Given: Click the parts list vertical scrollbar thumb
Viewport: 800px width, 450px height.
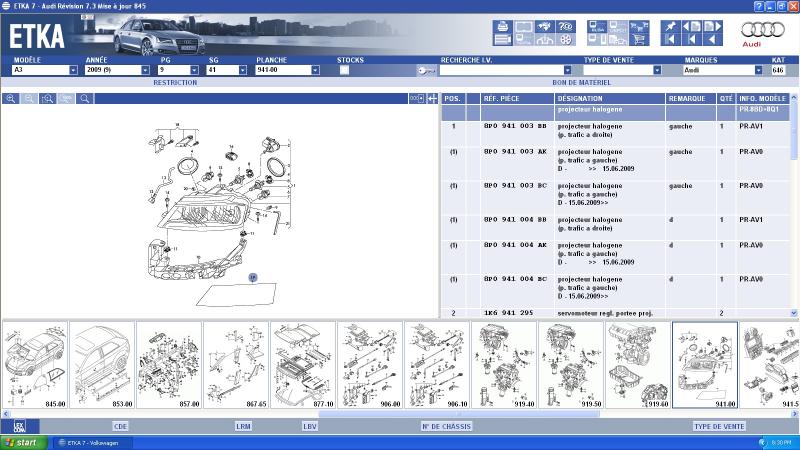Looking at the screenshot, I should click(x=793, y=132).
